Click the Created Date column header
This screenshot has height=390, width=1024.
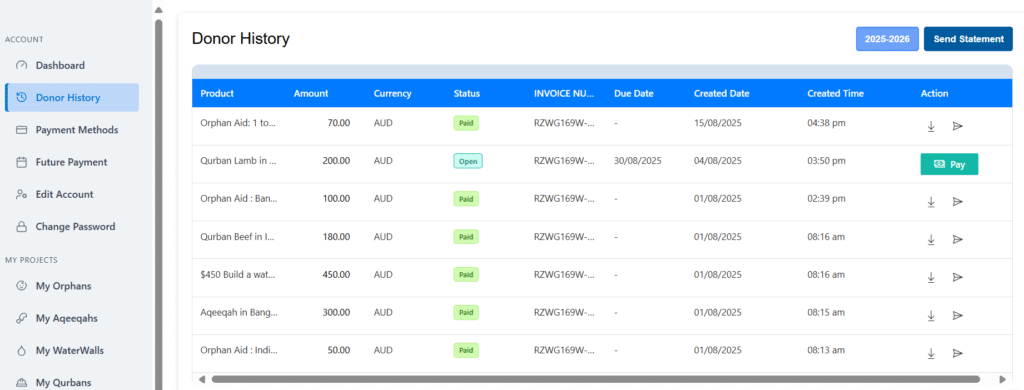coord(722,93)
